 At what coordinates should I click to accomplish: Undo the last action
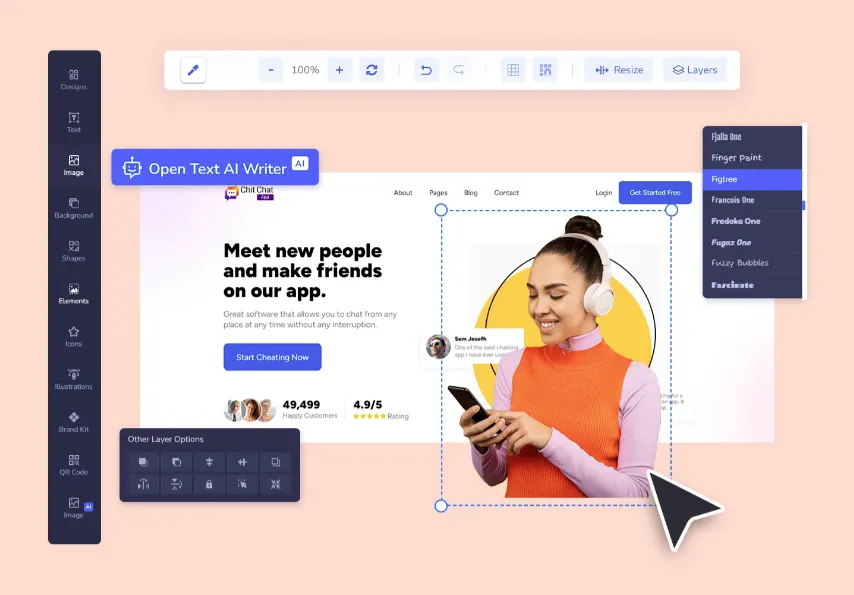(x=426, y=70)
